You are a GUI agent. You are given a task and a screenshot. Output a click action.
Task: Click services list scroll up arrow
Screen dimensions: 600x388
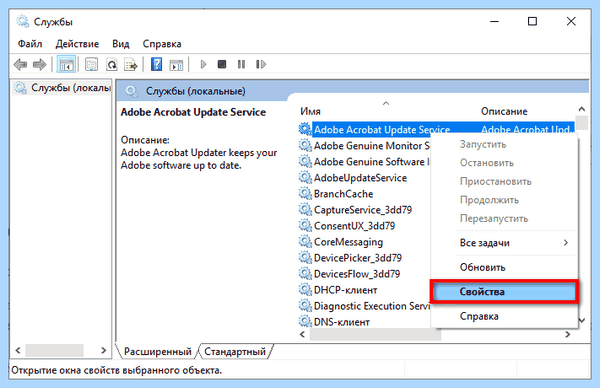coord(582,109)
